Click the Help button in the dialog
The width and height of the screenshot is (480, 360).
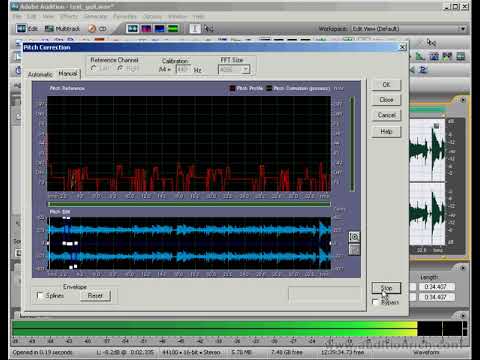(x=386, y=131)
